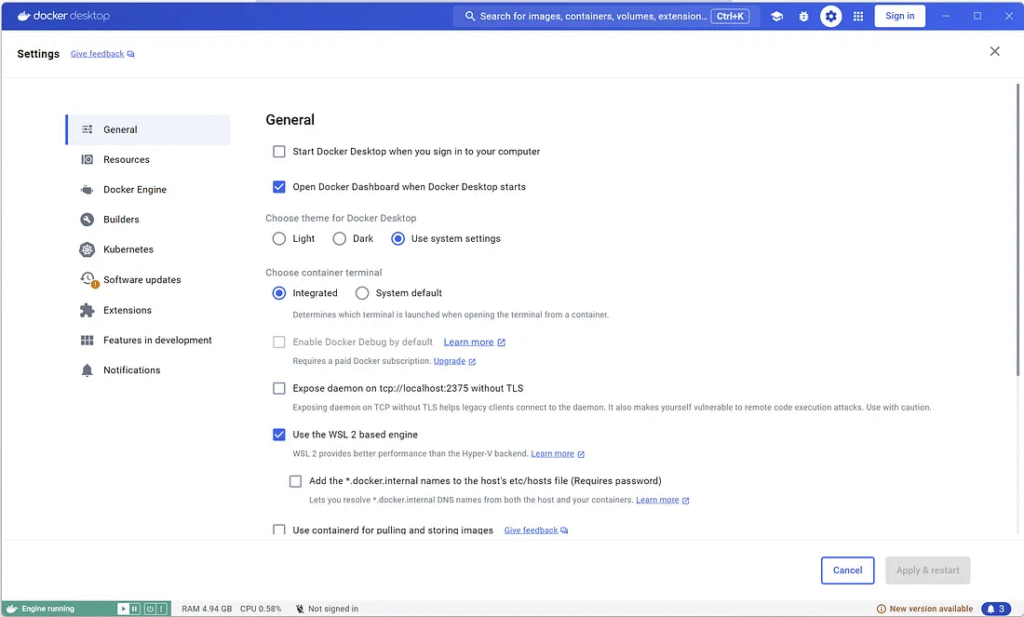Open the Notifications settings tab
This screenshot has height=617, width=1024.
148,370
